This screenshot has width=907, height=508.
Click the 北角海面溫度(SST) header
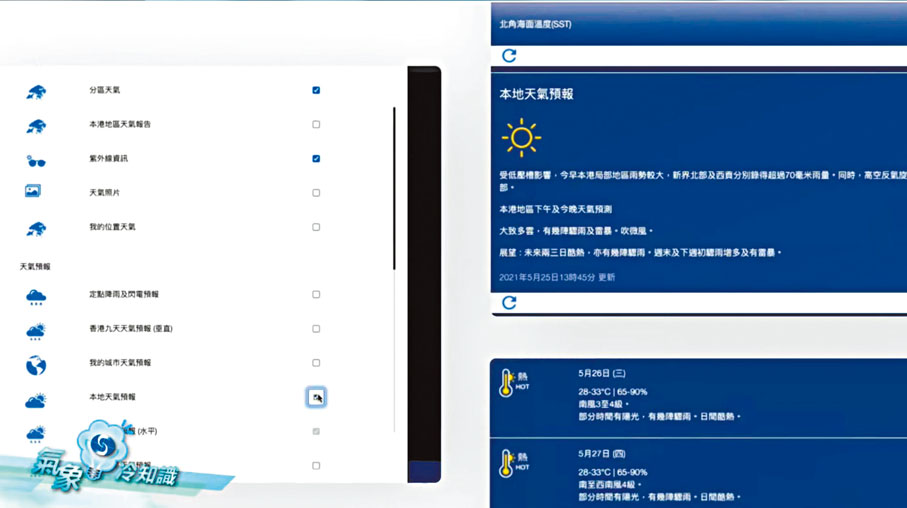tap(535, 23)
